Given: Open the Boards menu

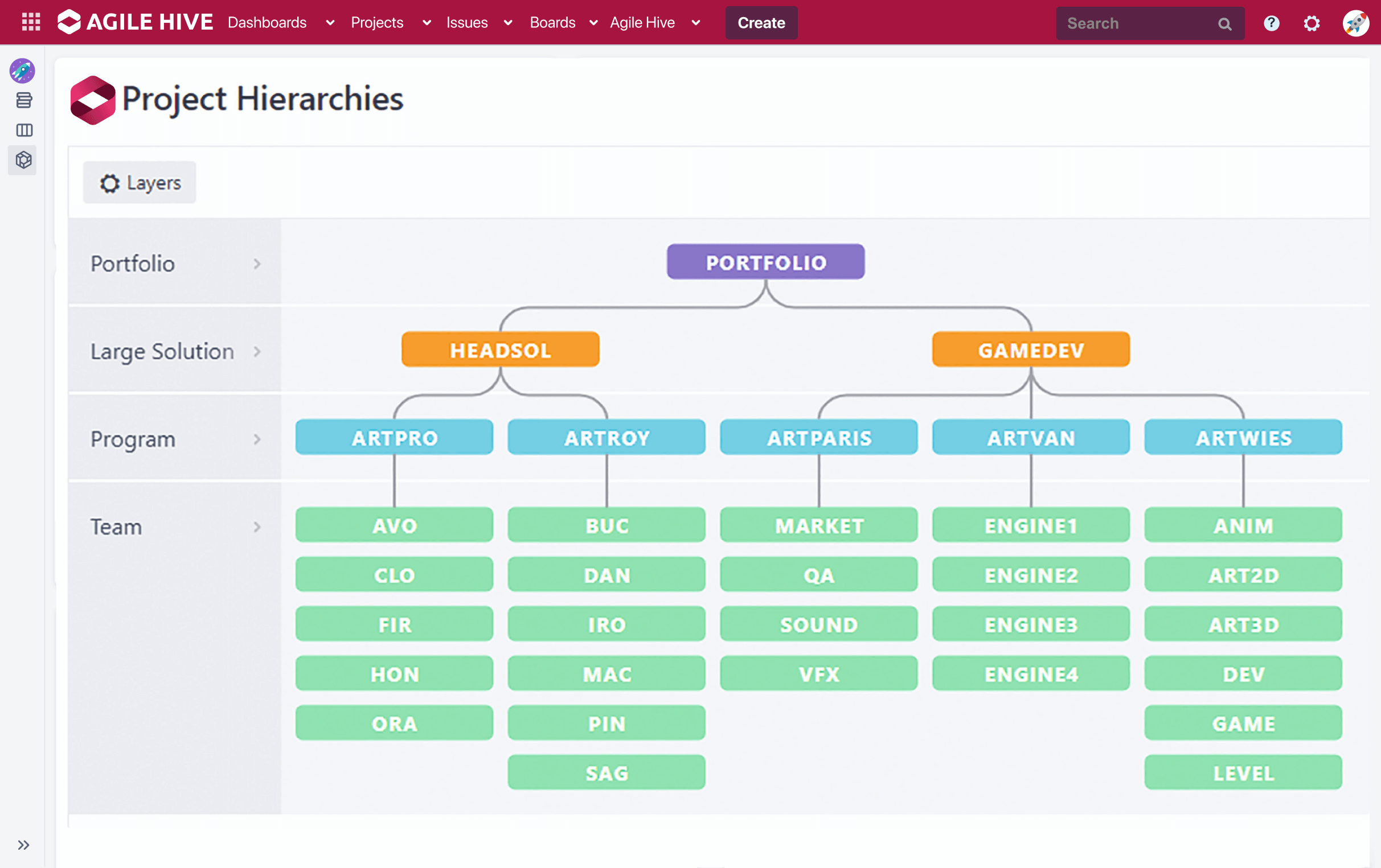Looking at the screenshot, I should pos(552,23).
